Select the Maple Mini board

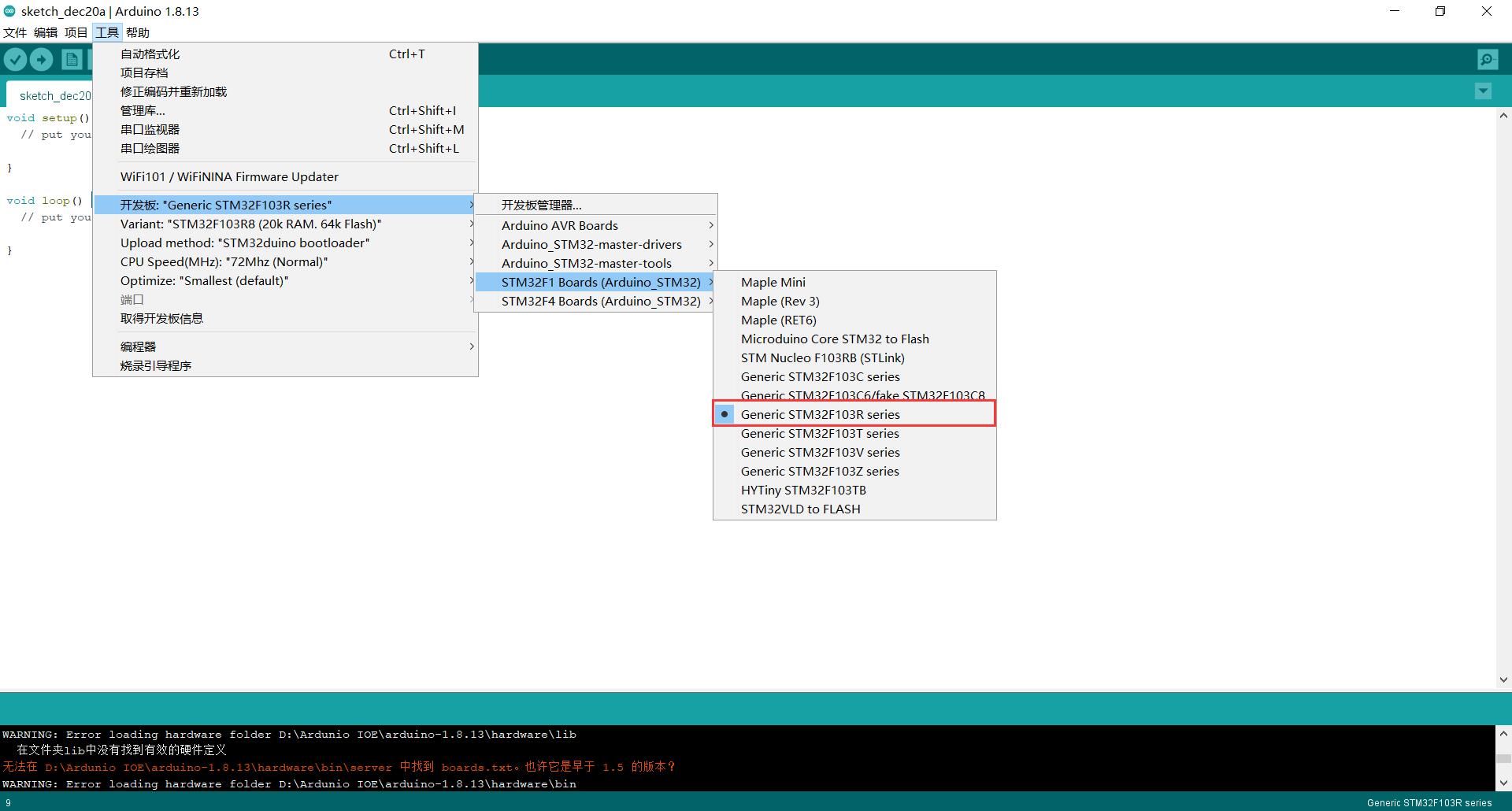[854, 282]
